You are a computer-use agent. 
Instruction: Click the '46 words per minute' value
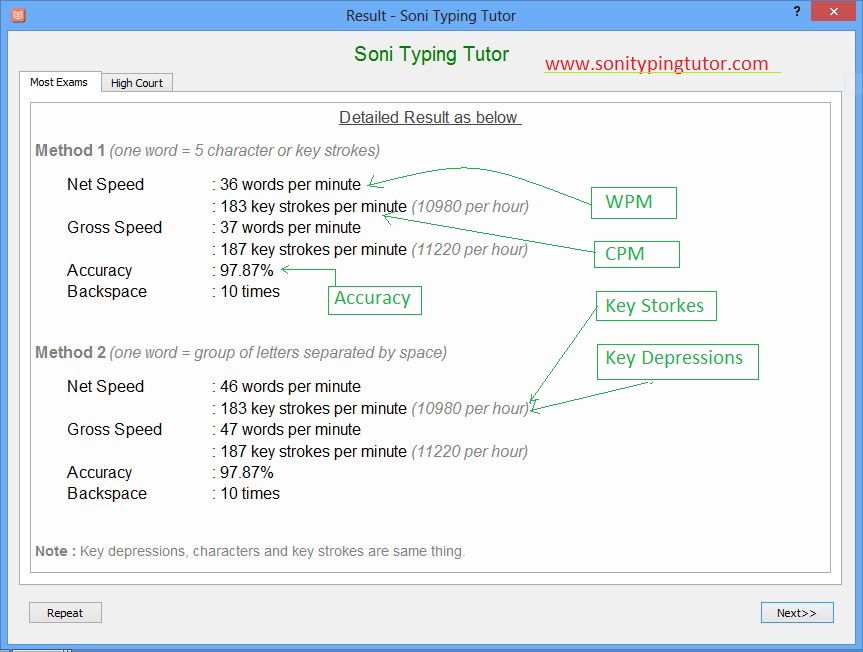coord(290,386)
